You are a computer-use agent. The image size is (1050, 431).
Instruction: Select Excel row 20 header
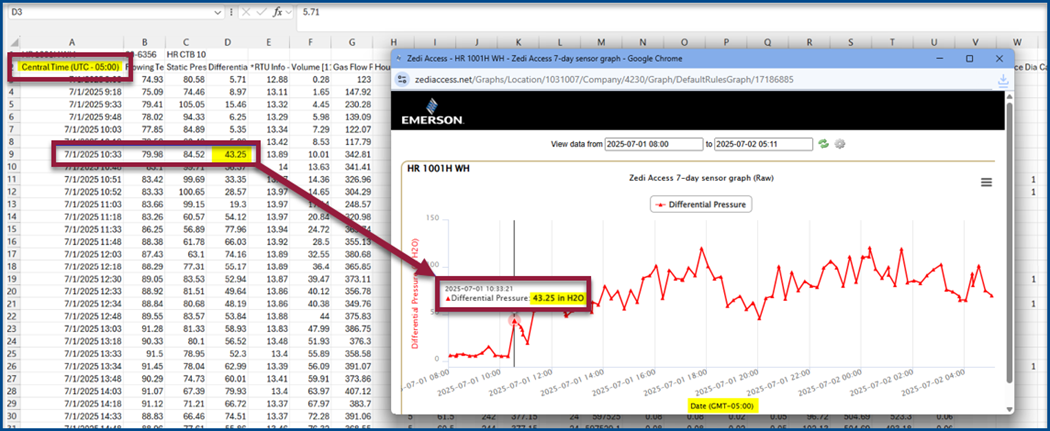11,291
